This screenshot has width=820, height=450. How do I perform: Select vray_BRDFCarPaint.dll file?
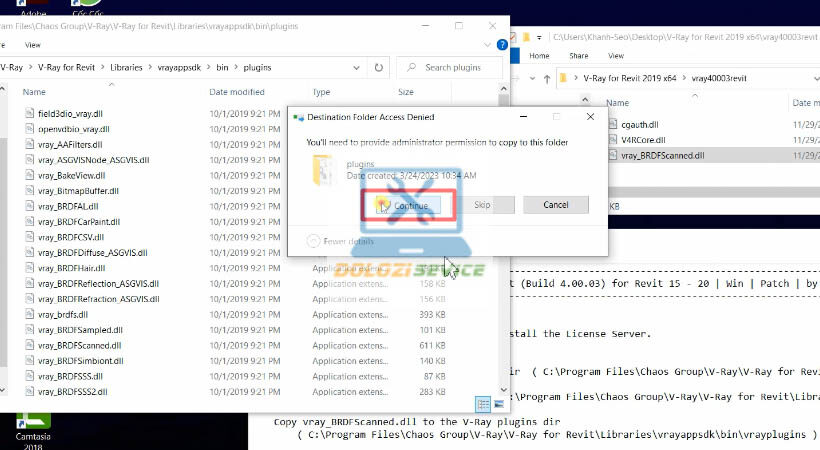click(x=79, y=221)
